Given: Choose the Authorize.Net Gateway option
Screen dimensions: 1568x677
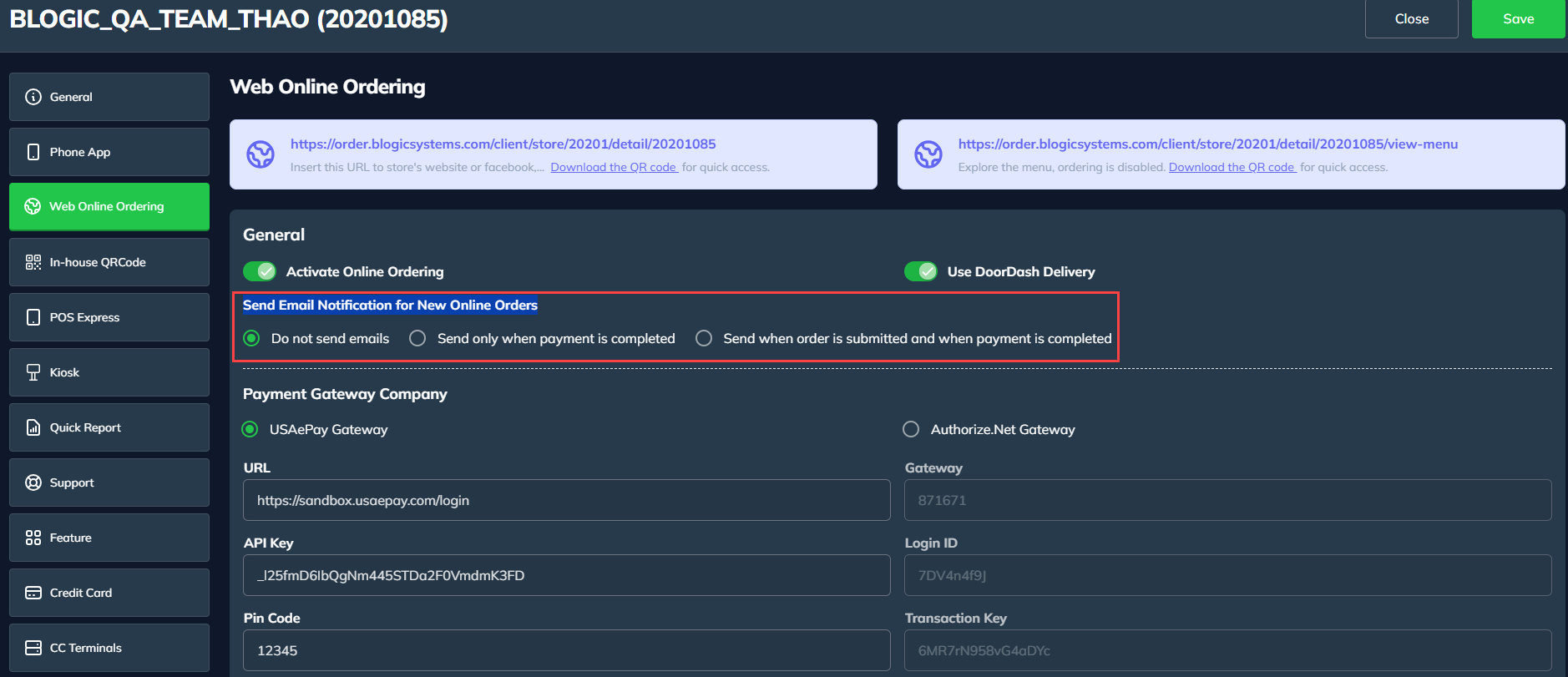Looking at the screenshot, I should click(911, 429).
